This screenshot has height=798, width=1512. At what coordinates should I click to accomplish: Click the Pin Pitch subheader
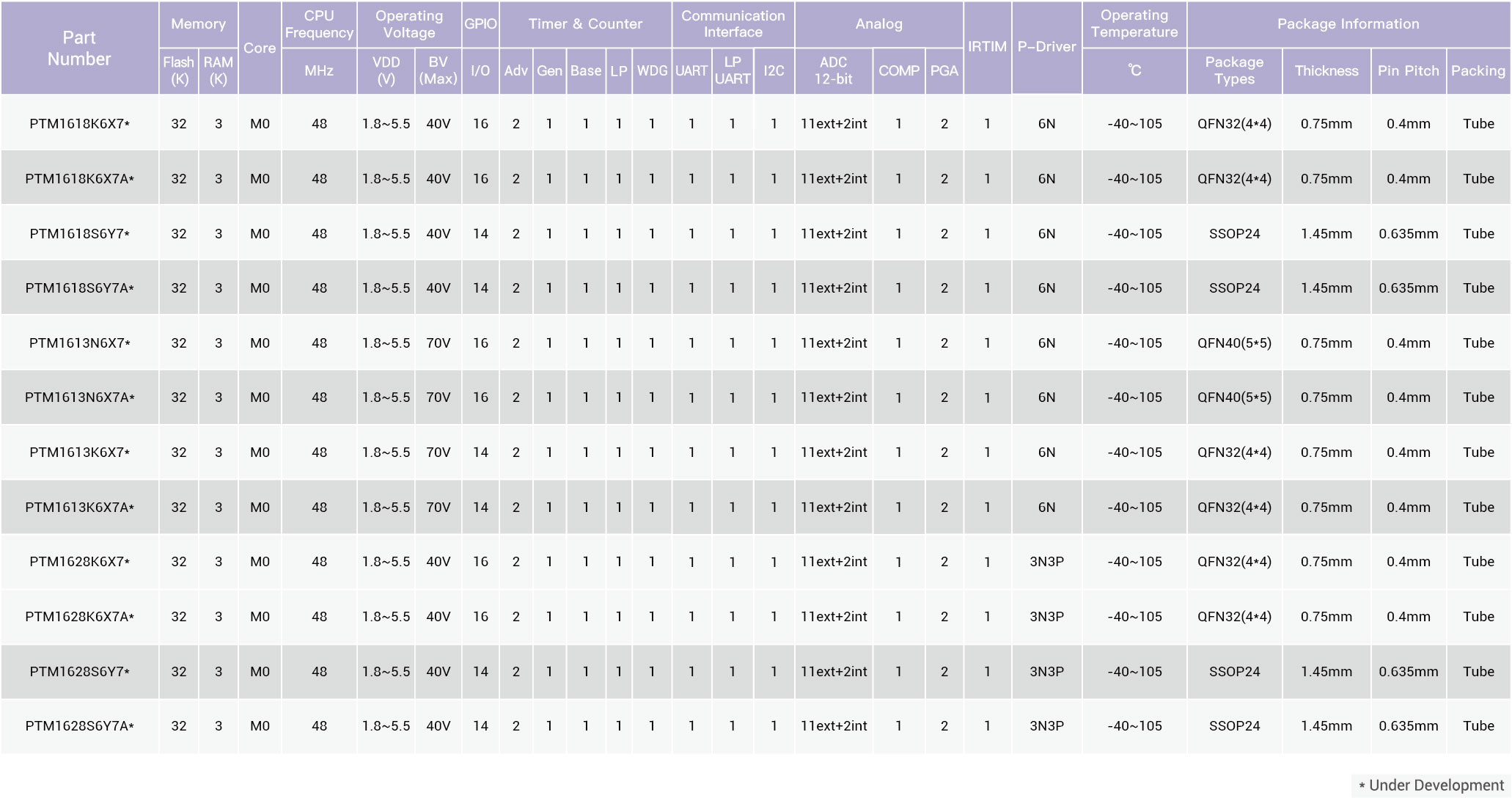(x=1408, y=71)
